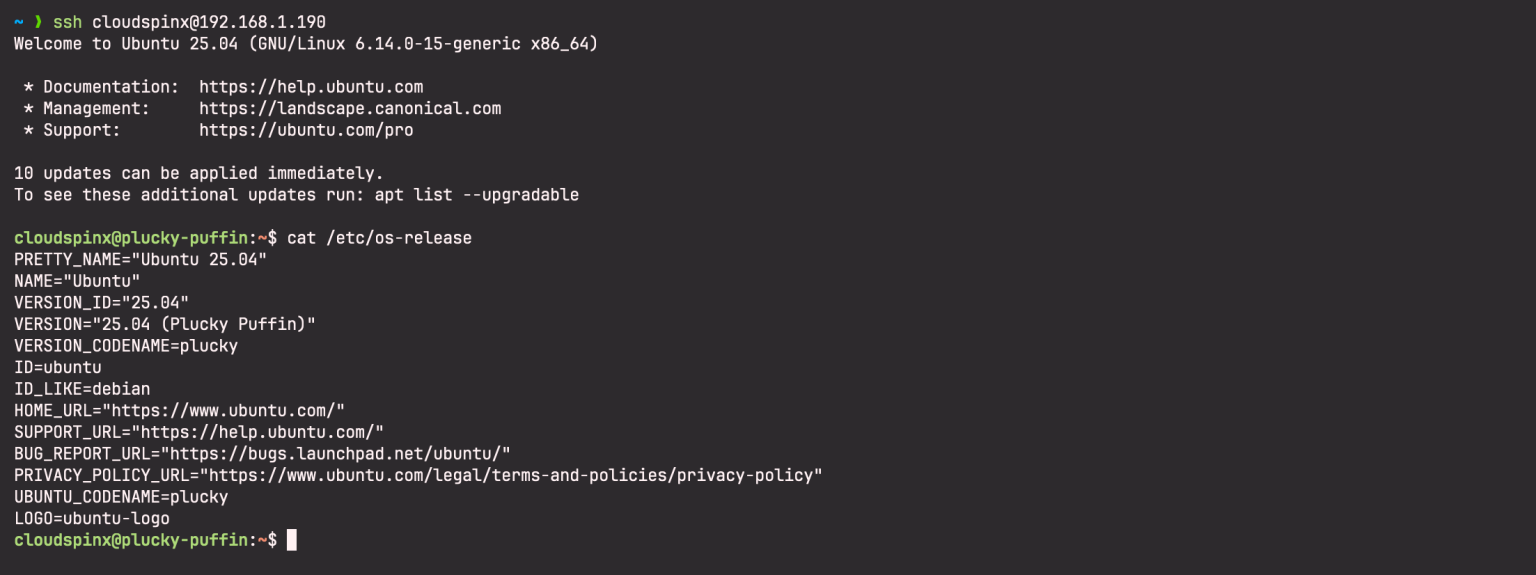1536x575 pixels.
Task: Click the cat /etc/os-release command text
Action: pos(379,238)
